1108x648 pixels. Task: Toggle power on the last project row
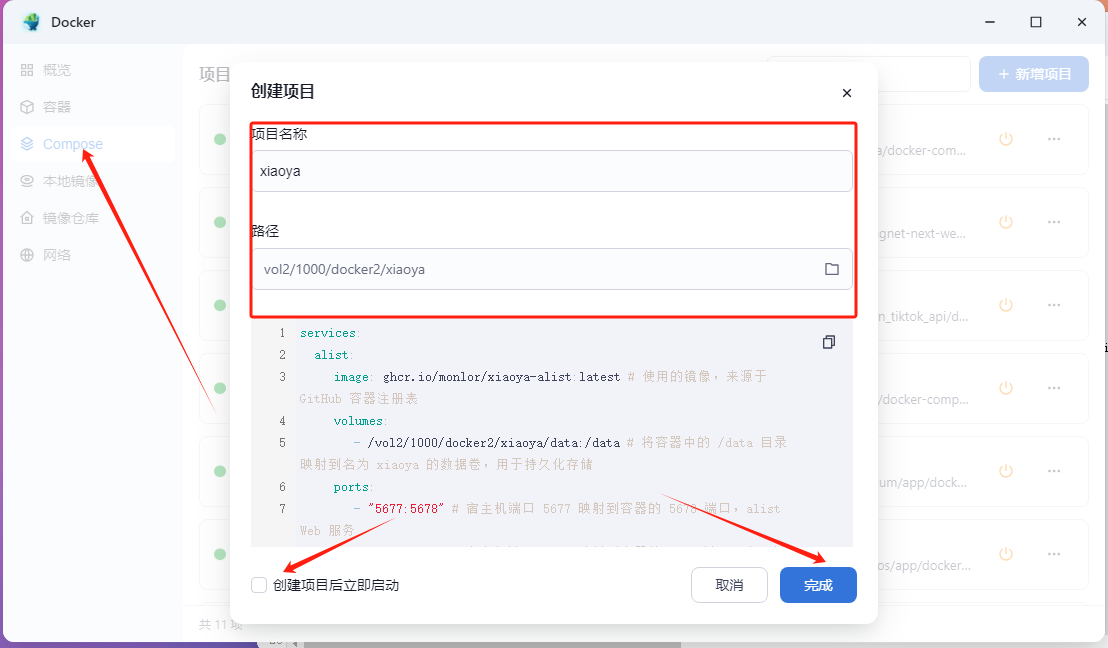pyautogui.click(x=1006, y=554)
